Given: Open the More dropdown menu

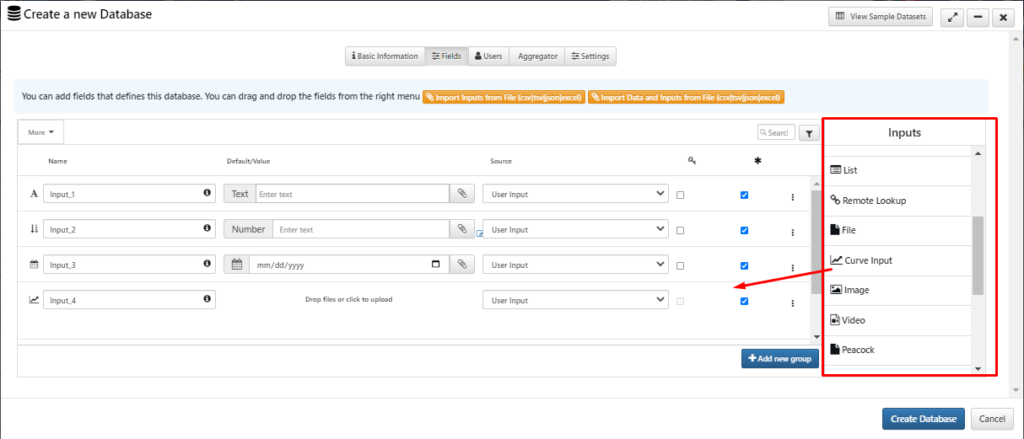Looking at the screenshot, I should [x=40, y=132].
